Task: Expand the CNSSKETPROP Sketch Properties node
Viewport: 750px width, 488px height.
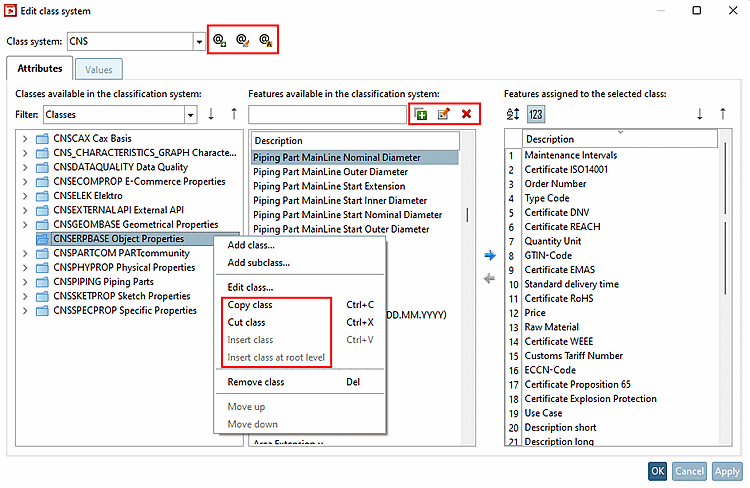Action: pos(25,297)
